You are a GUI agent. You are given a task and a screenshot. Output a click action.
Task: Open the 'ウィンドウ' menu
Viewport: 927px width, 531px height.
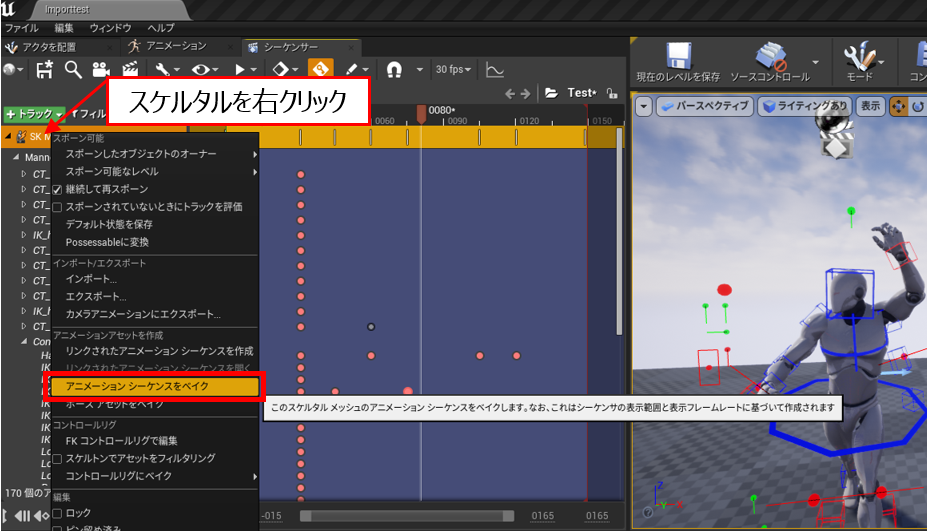(111, 28)
